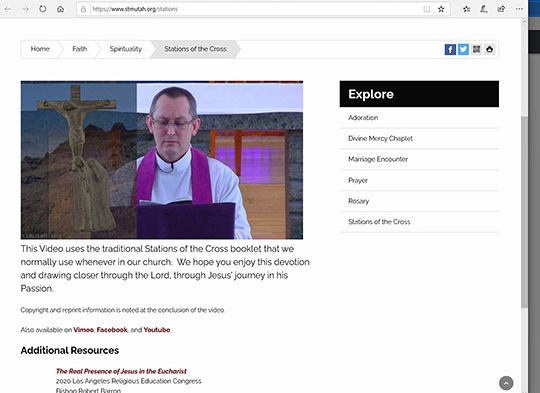Open the Vimeo video link
This screenshot has width=540, height=393.
[83, 330]
